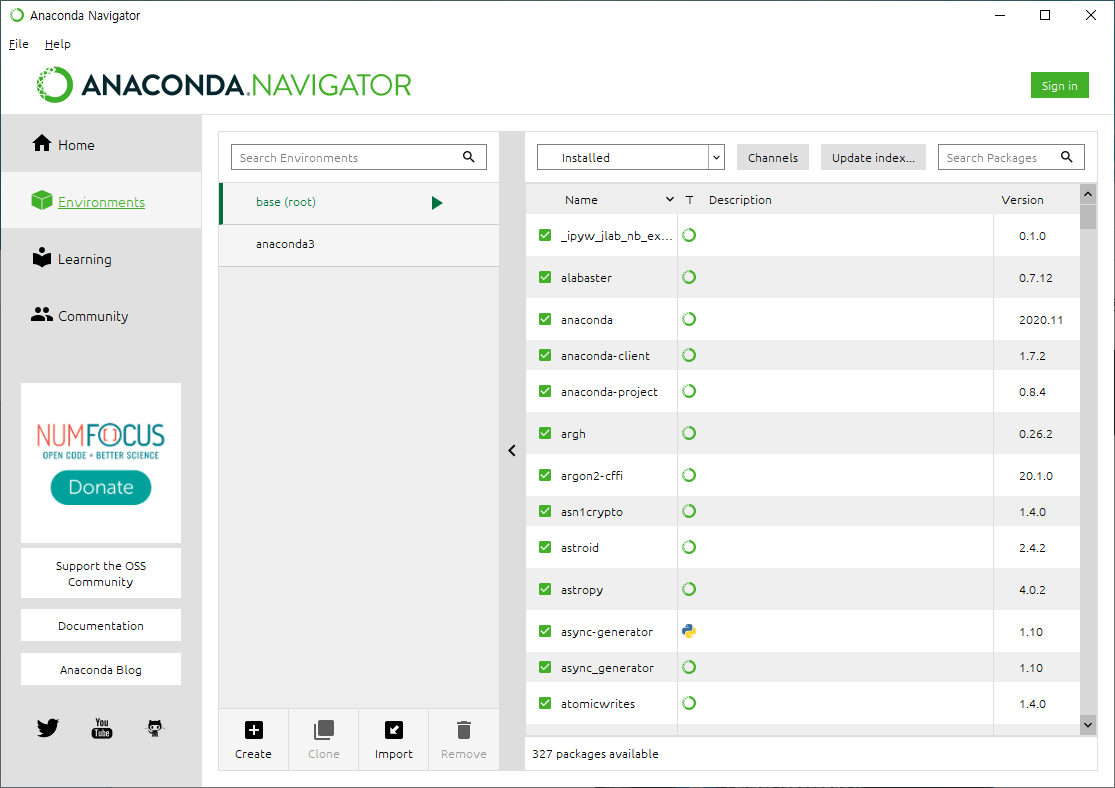1115x788 pixels.
Task: Click Support the OSS Community link
Action: [x=101, y=573]
